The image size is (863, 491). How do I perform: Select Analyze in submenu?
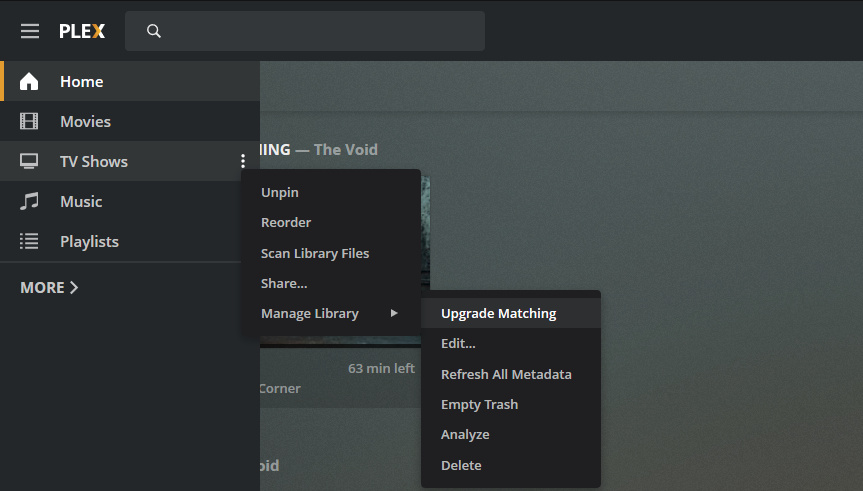[511, 434]
